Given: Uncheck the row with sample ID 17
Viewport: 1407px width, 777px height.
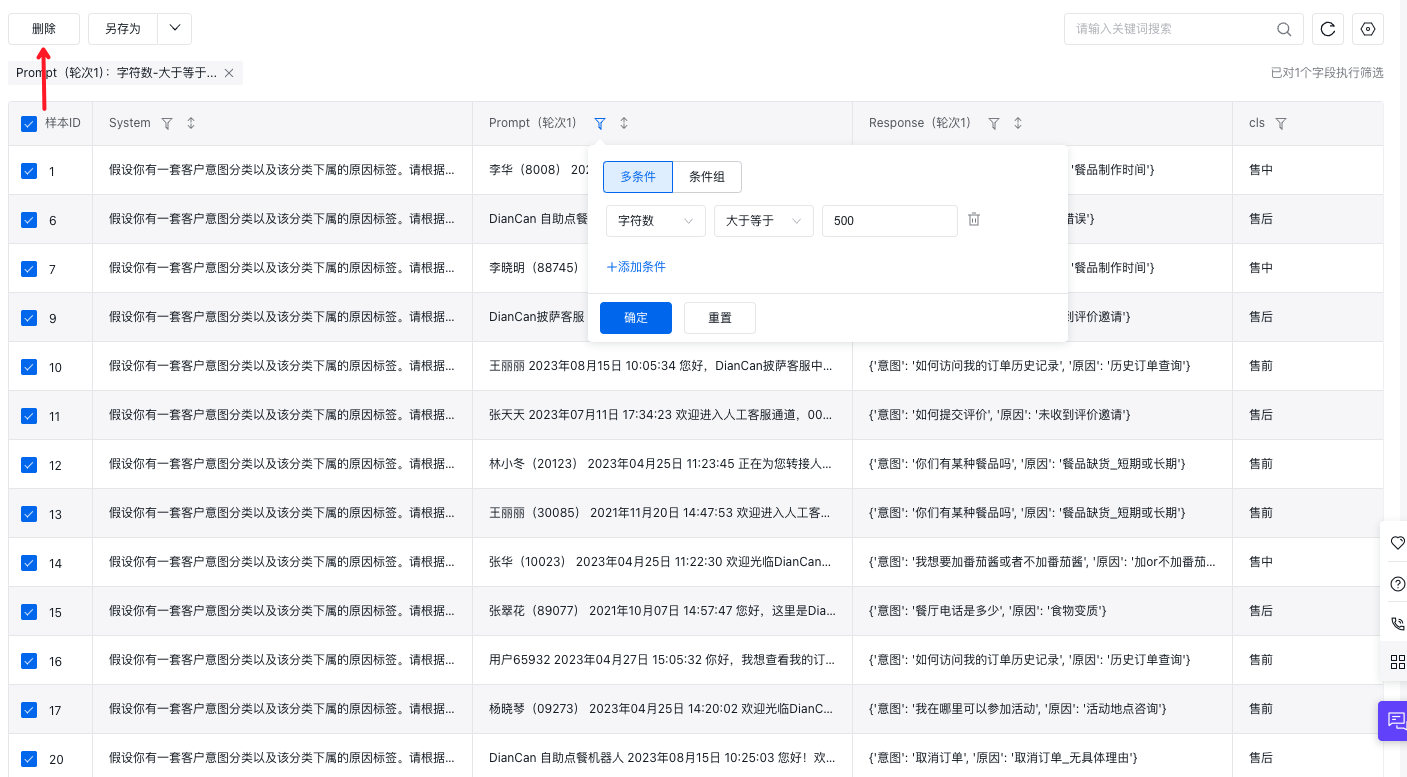Looking at the screenshot, I should click(29, 710).
